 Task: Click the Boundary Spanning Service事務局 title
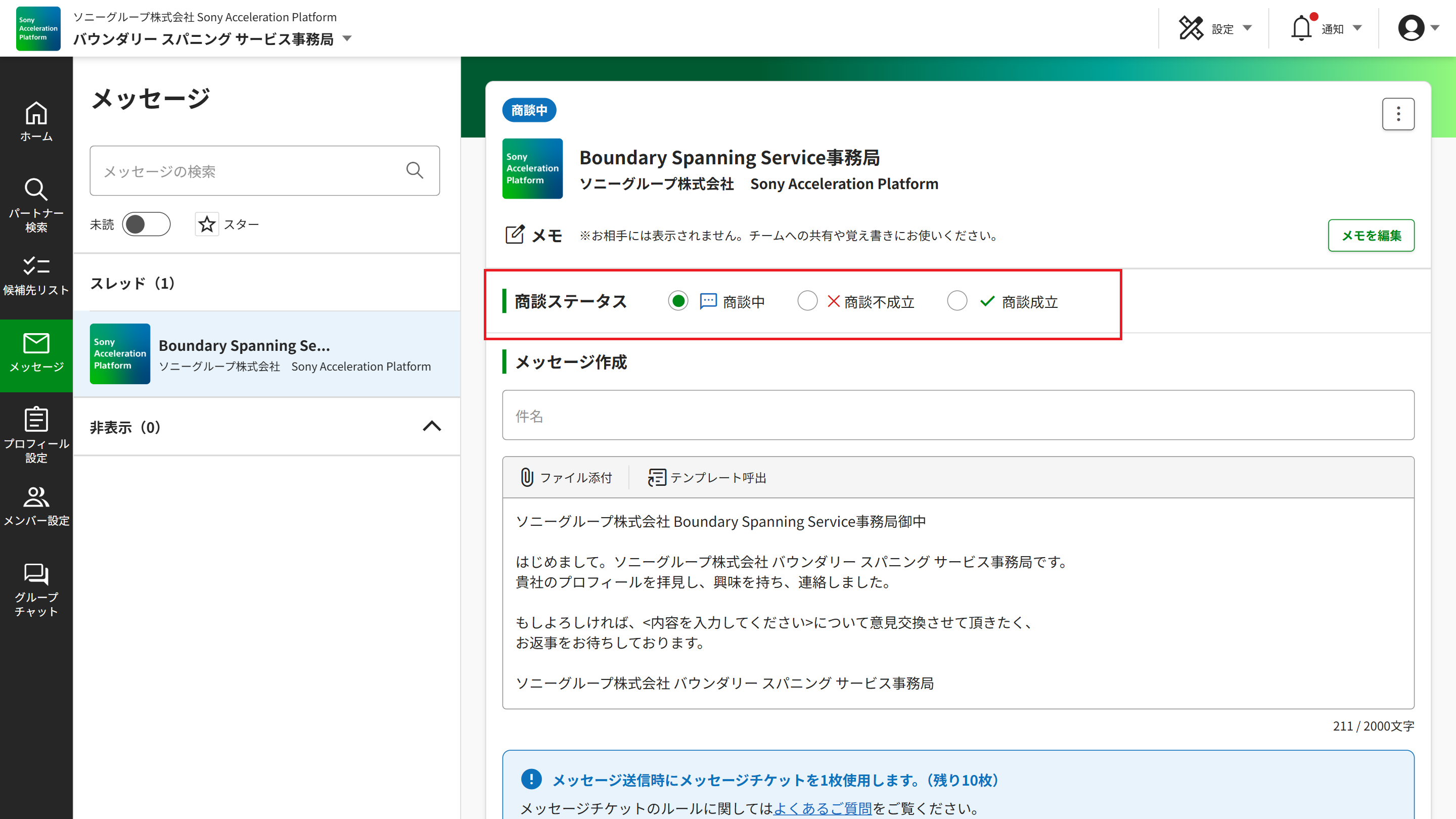tap(729, 157)
